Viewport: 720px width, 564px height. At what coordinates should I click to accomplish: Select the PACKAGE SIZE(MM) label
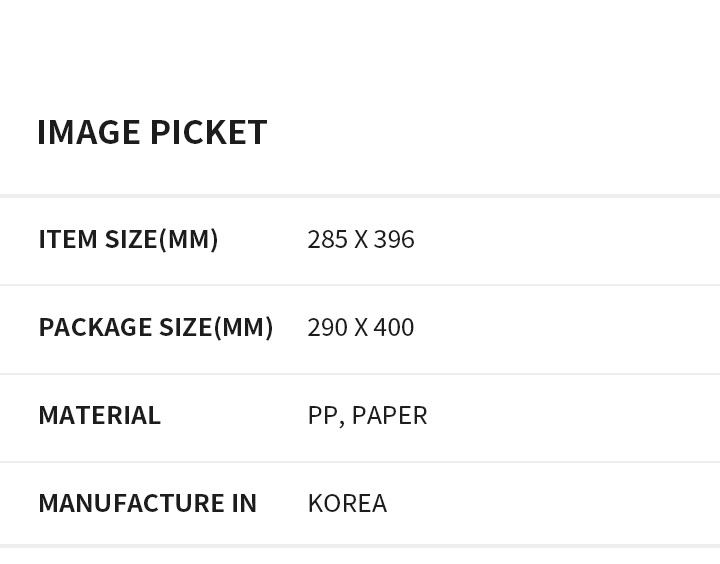pyautogui.click(x=156, y=327)
